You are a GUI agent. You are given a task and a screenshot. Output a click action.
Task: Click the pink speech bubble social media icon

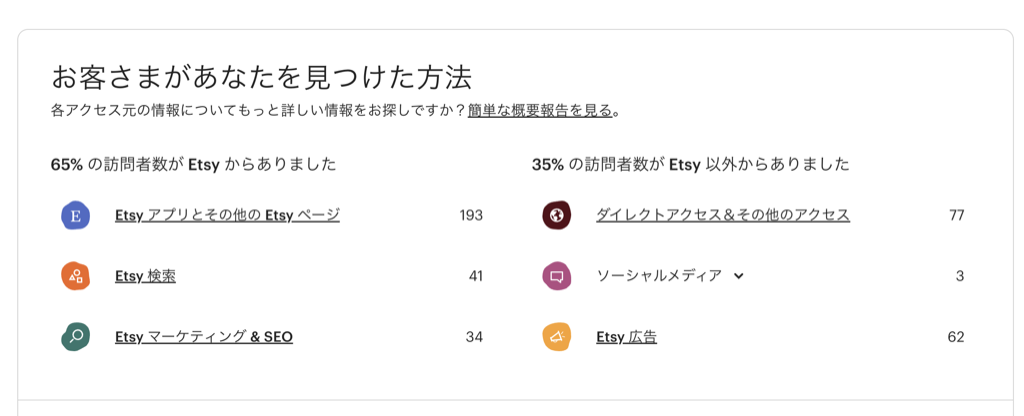point(556,276)
